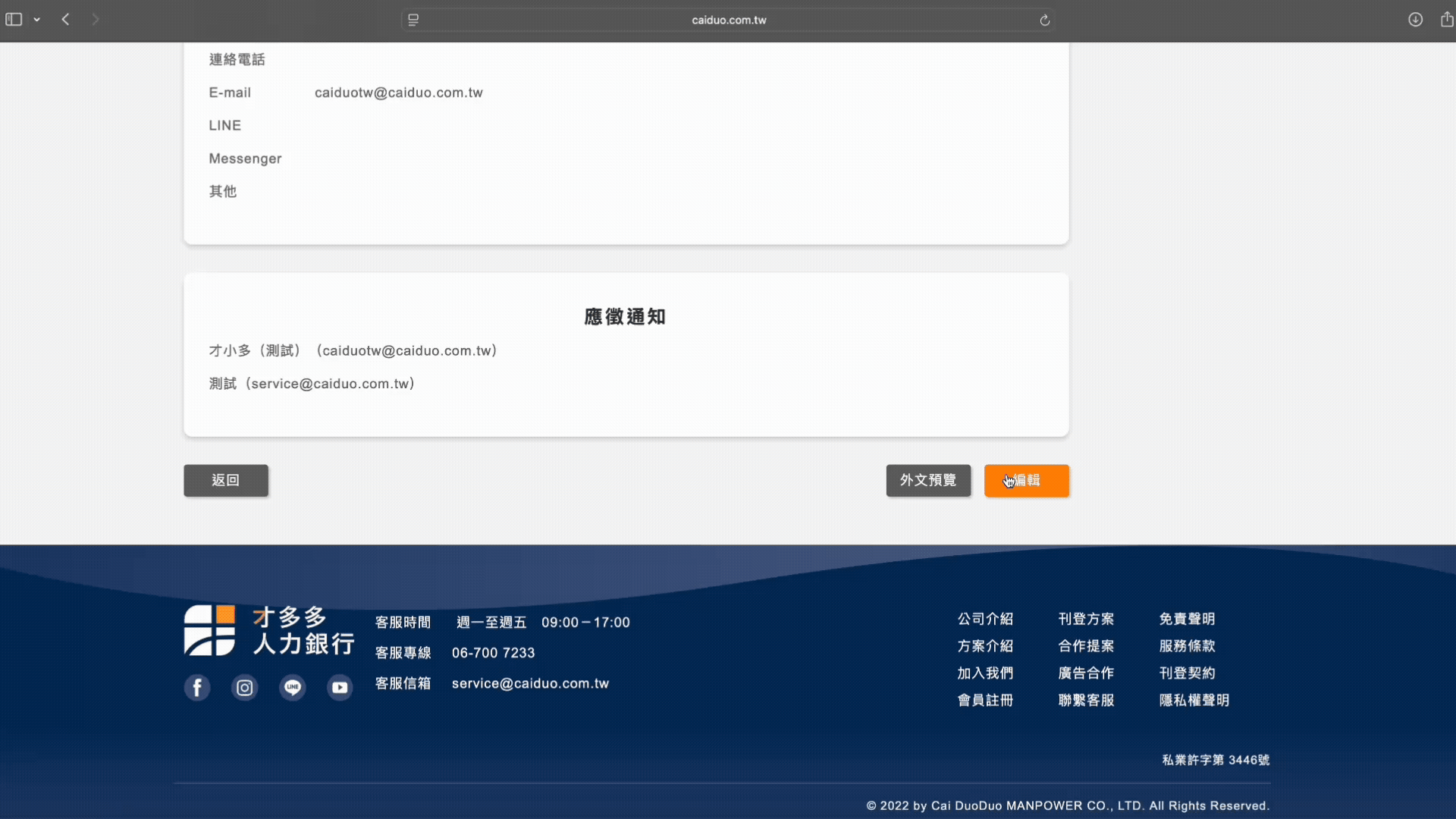
Task: Click the 外文預覽 preview button
Action: 927,481
